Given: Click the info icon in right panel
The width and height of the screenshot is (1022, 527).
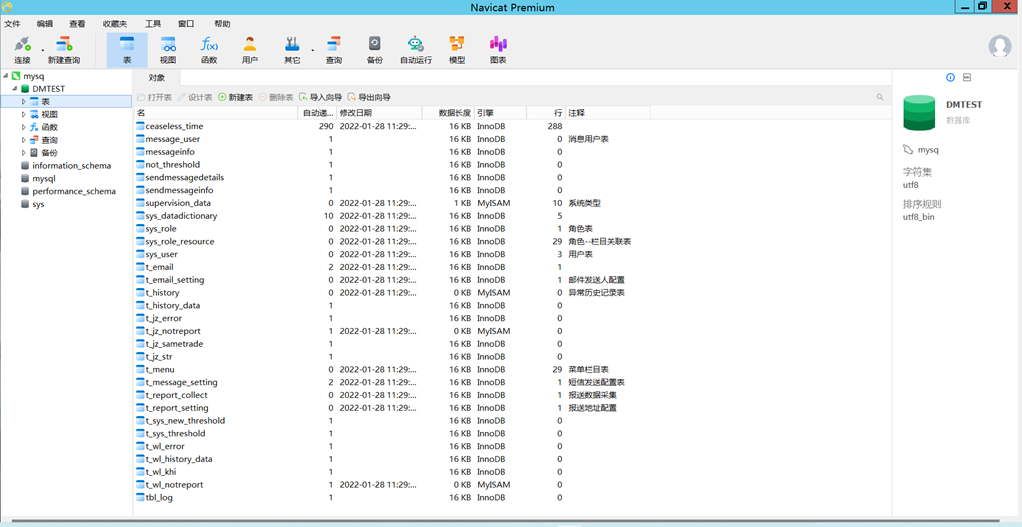Looking at the screenshot, I should [x=950, y=78].
